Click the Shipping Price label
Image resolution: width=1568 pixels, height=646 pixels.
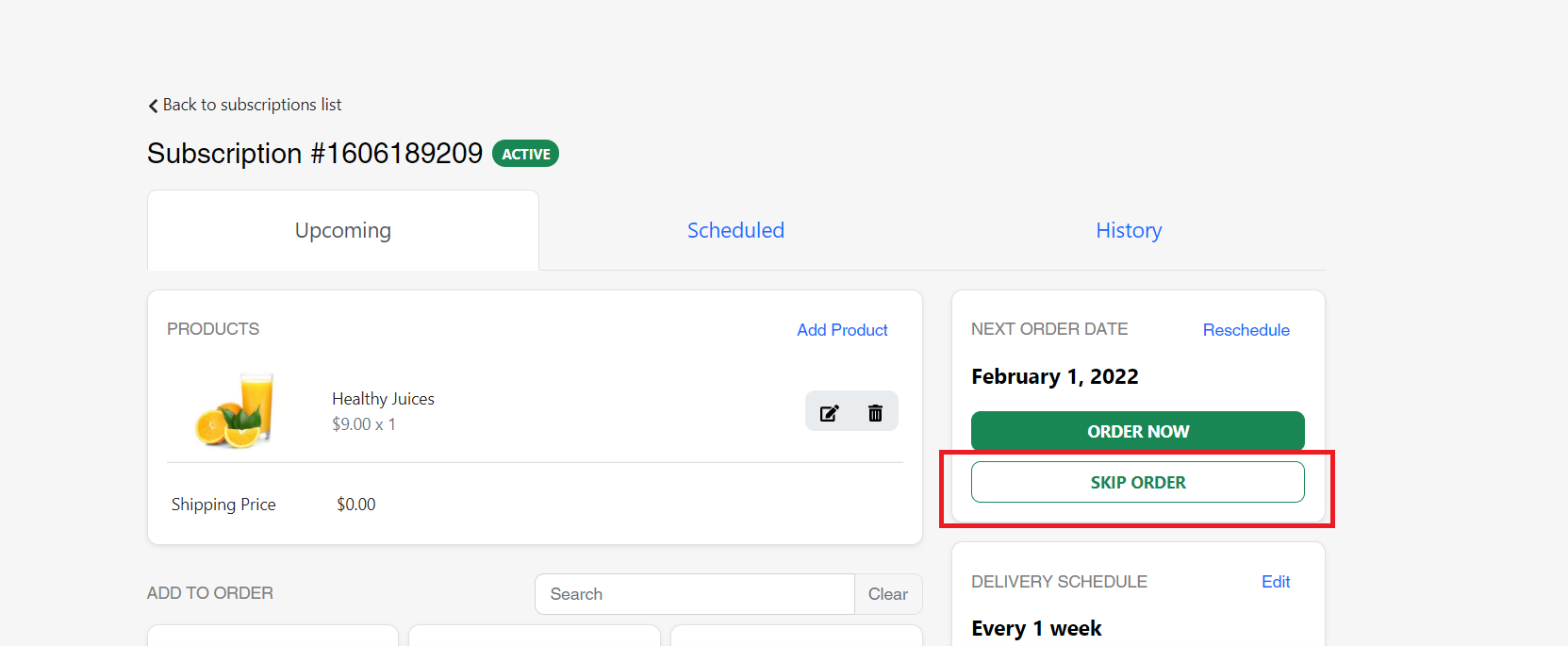[x=223, y=505]
